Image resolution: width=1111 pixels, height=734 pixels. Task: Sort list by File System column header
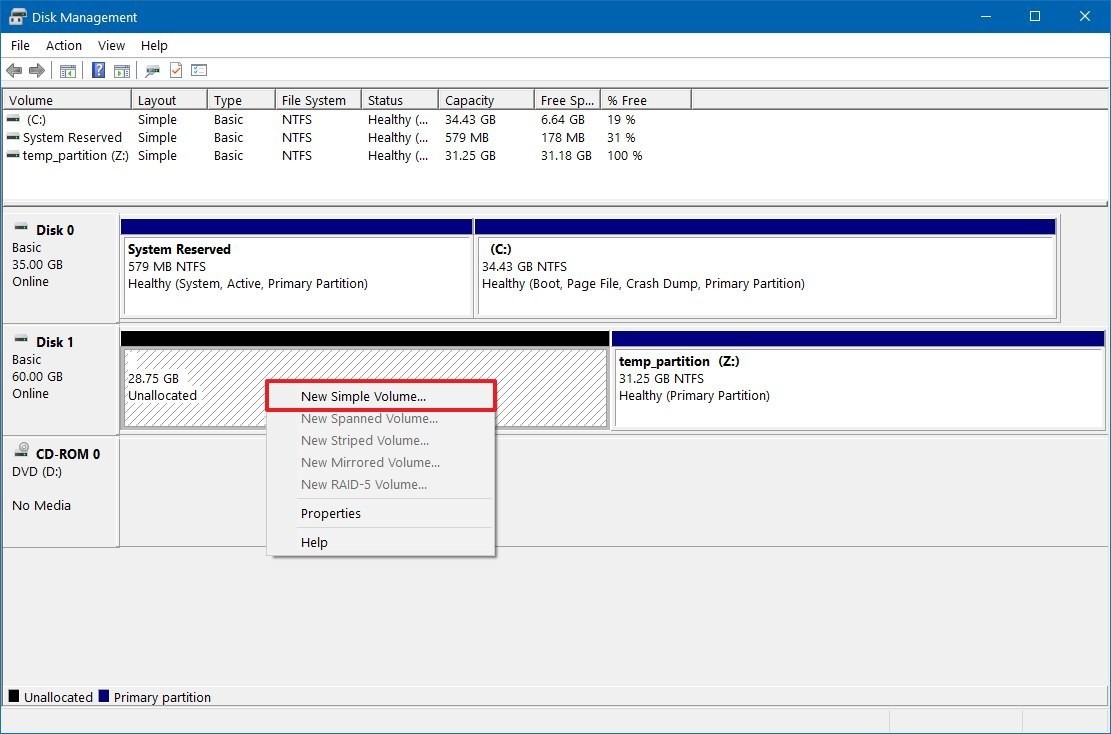(313, 100)
